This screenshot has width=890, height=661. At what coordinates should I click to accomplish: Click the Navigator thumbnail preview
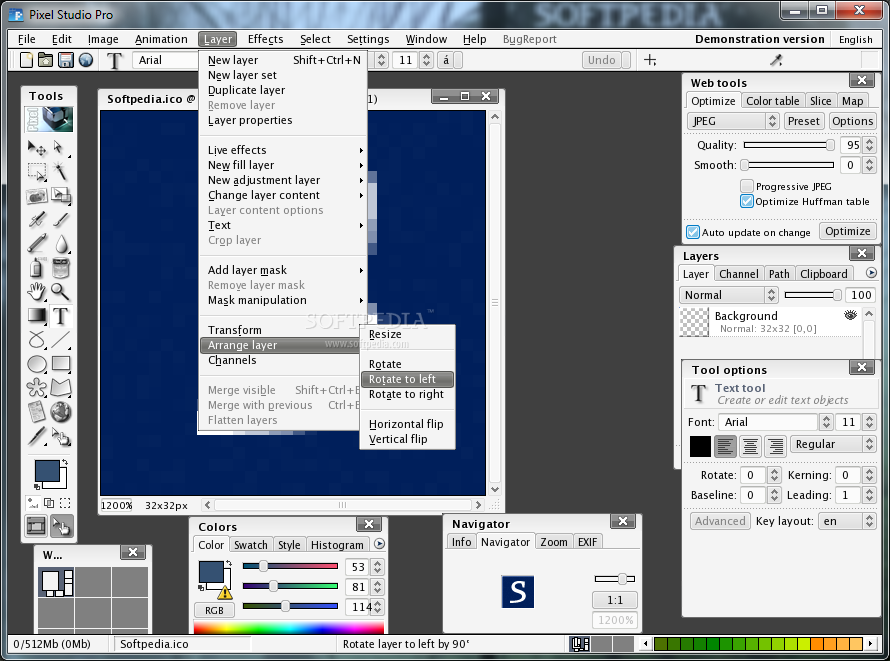[x=517, y=592]
